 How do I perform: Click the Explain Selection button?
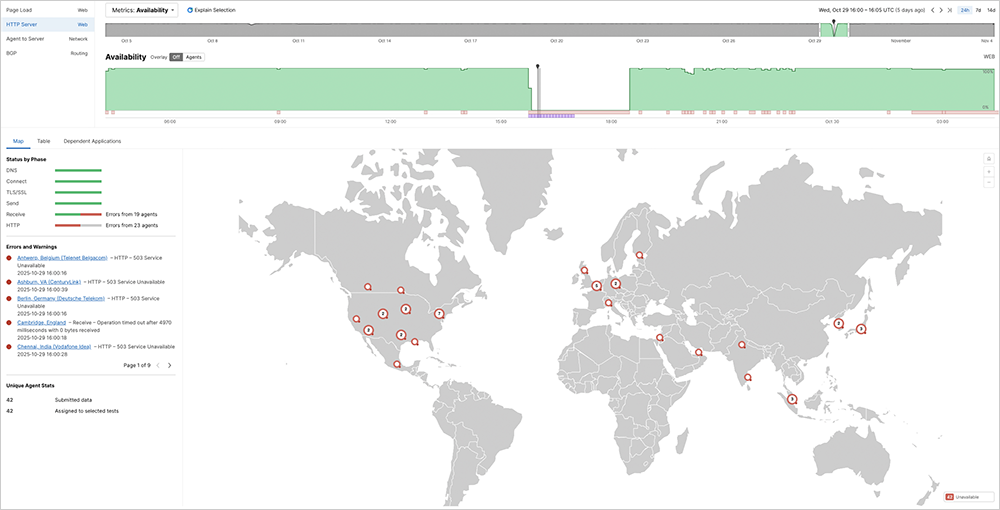coord(211,10)
